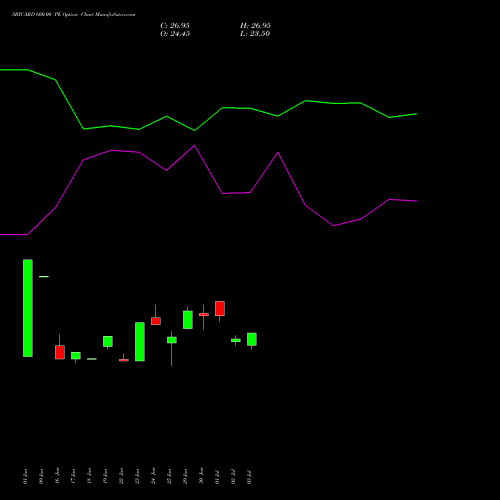Image resolution: width=500 pixels, height=500 pixels.
Task: Click the 25 Jun date label
Action: 170,476
